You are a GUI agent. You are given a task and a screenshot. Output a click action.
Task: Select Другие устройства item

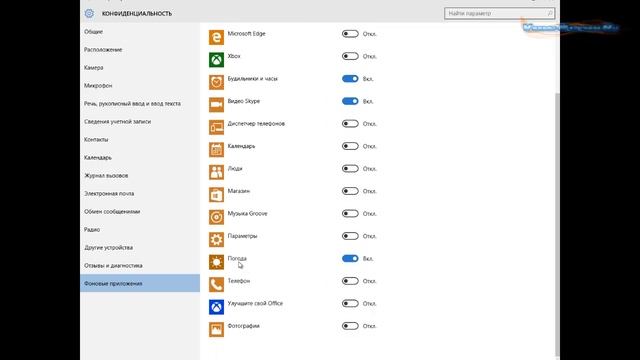[140, 247]
